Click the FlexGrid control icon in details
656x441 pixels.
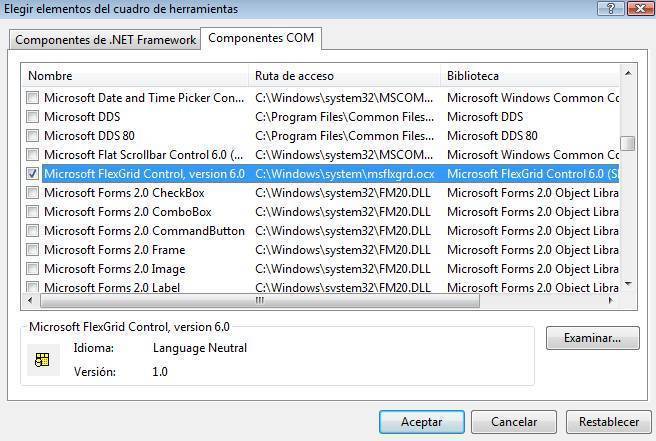click(x=42, y=360)
